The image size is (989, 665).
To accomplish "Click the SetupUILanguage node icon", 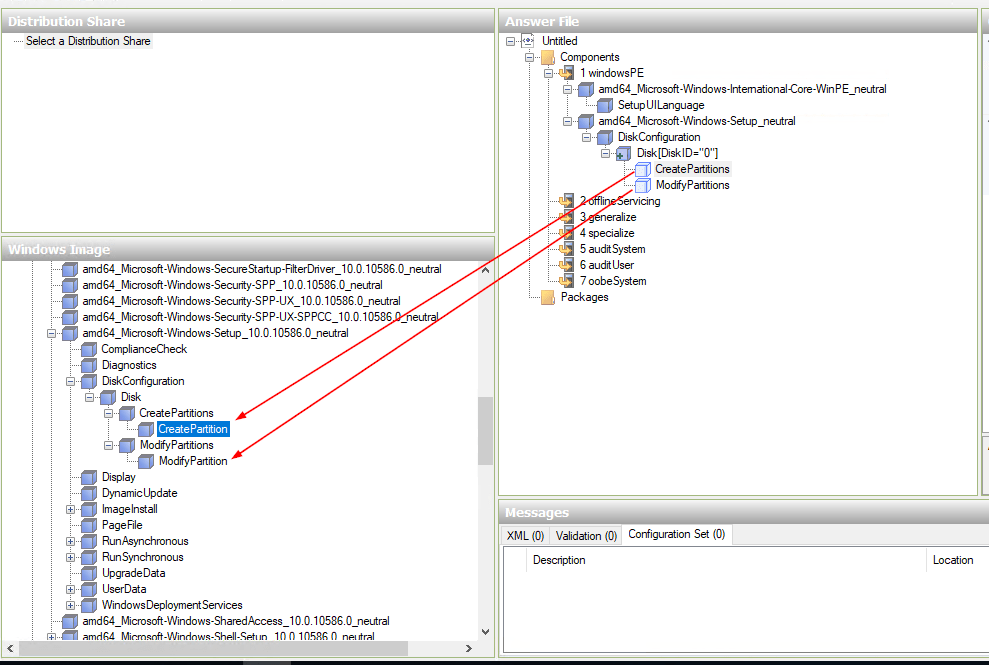I will (605, 105).
